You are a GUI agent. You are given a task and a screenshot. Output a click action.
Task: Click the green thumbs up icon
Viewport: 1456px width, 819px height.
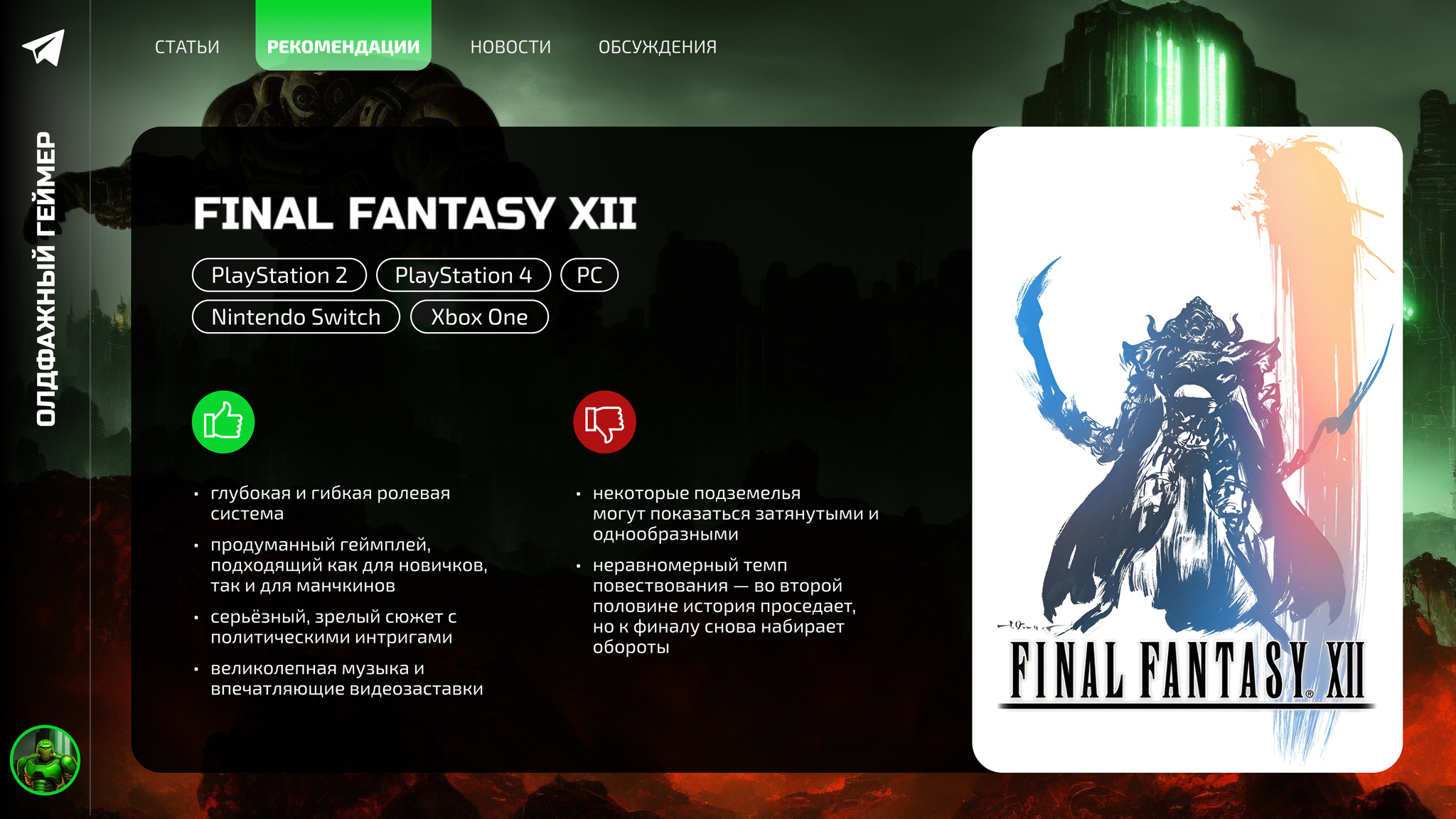[x=223, y=422]
